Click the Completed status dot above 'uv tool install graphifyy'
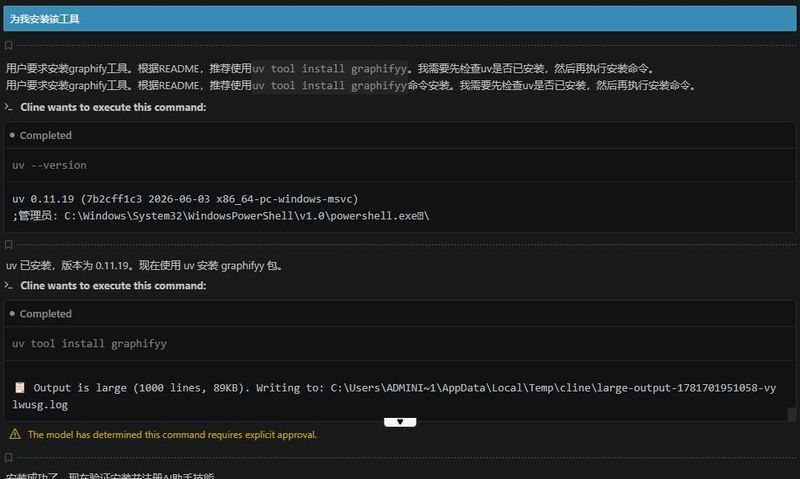Screen dimensions: 800x479 pyautogui.click(x=12, y=314)
